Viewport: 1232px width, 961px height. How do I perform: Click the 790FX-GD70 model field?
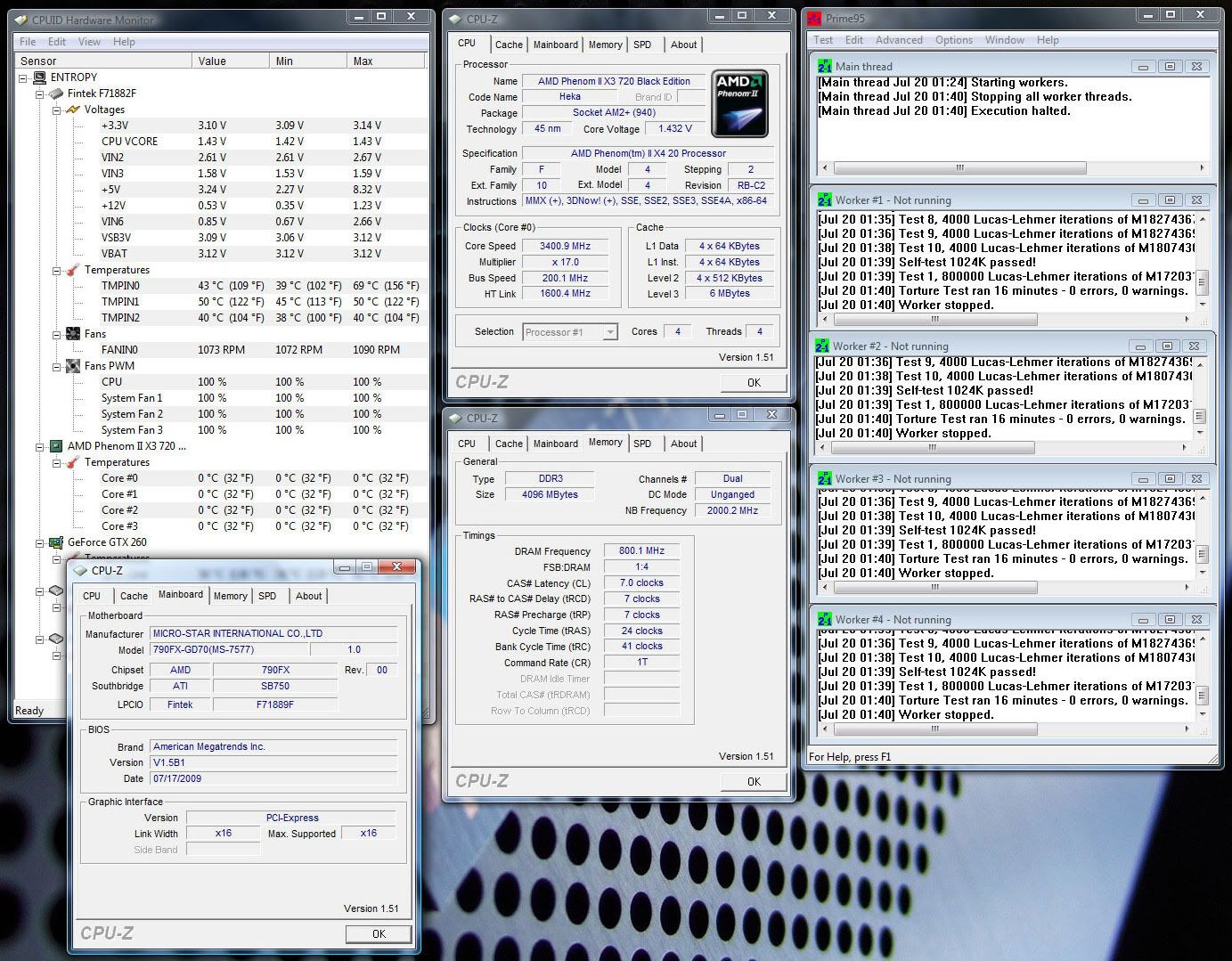click(x=229, y=649)
